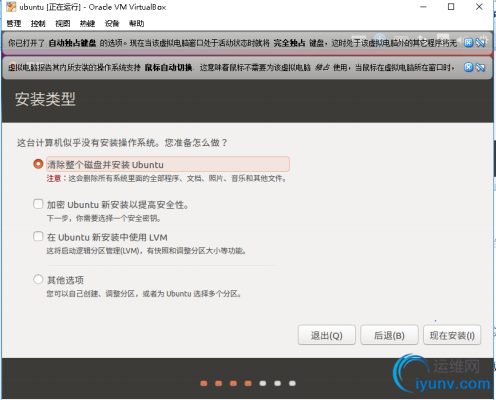The image size is (496, 400).
Task: Open the 控制 menu
Action: pos(38,23)
